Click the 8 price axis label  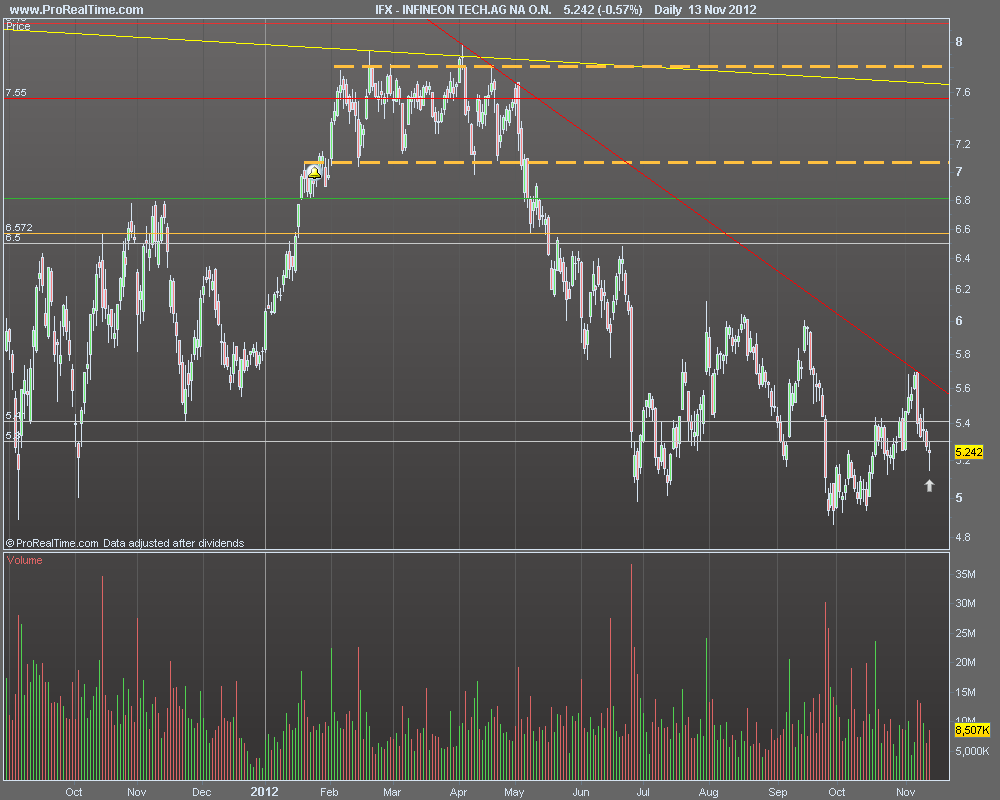coord(959,42)
